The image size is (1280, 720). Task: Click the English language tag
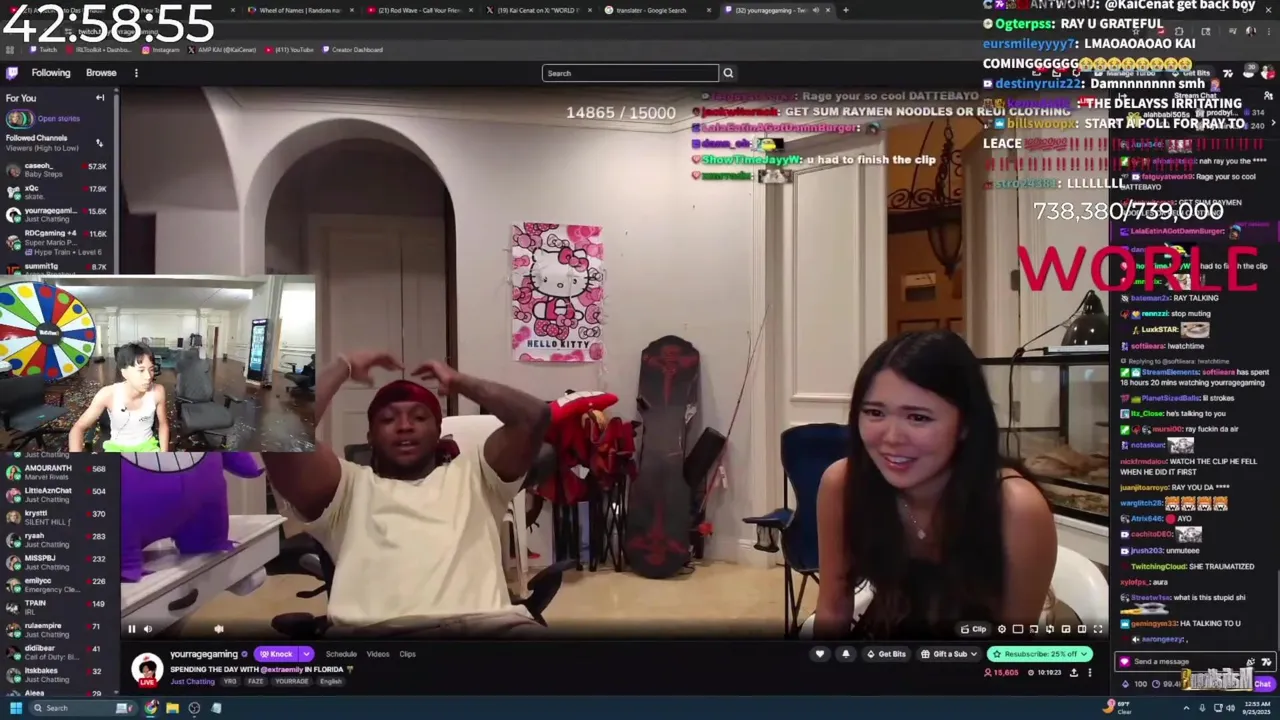tap(330, 682)
